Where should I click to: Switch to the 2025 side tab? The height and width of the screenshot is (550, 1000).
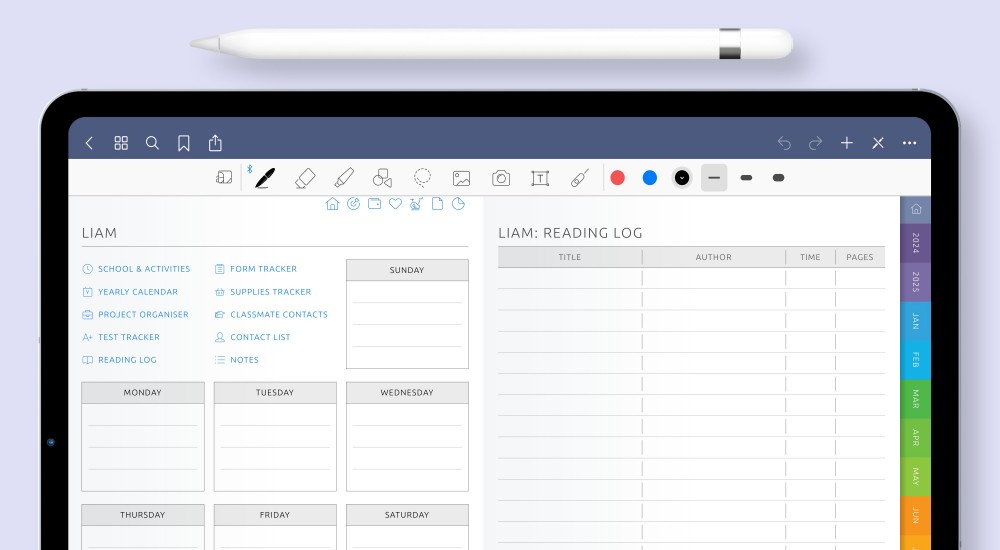tap(915, 282)
